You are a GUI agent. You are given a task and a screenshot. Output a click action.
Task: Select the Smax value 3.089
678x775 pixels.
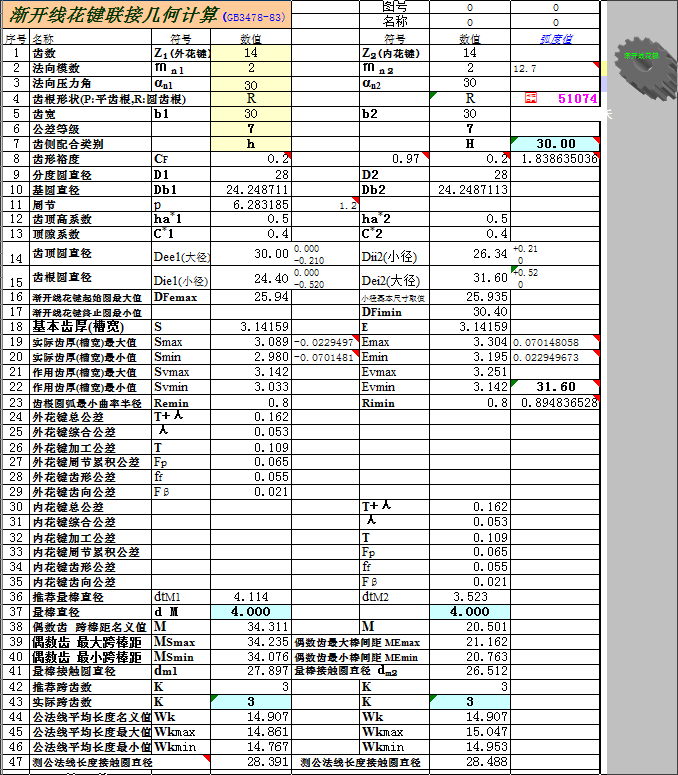click(x=251, y=342)
